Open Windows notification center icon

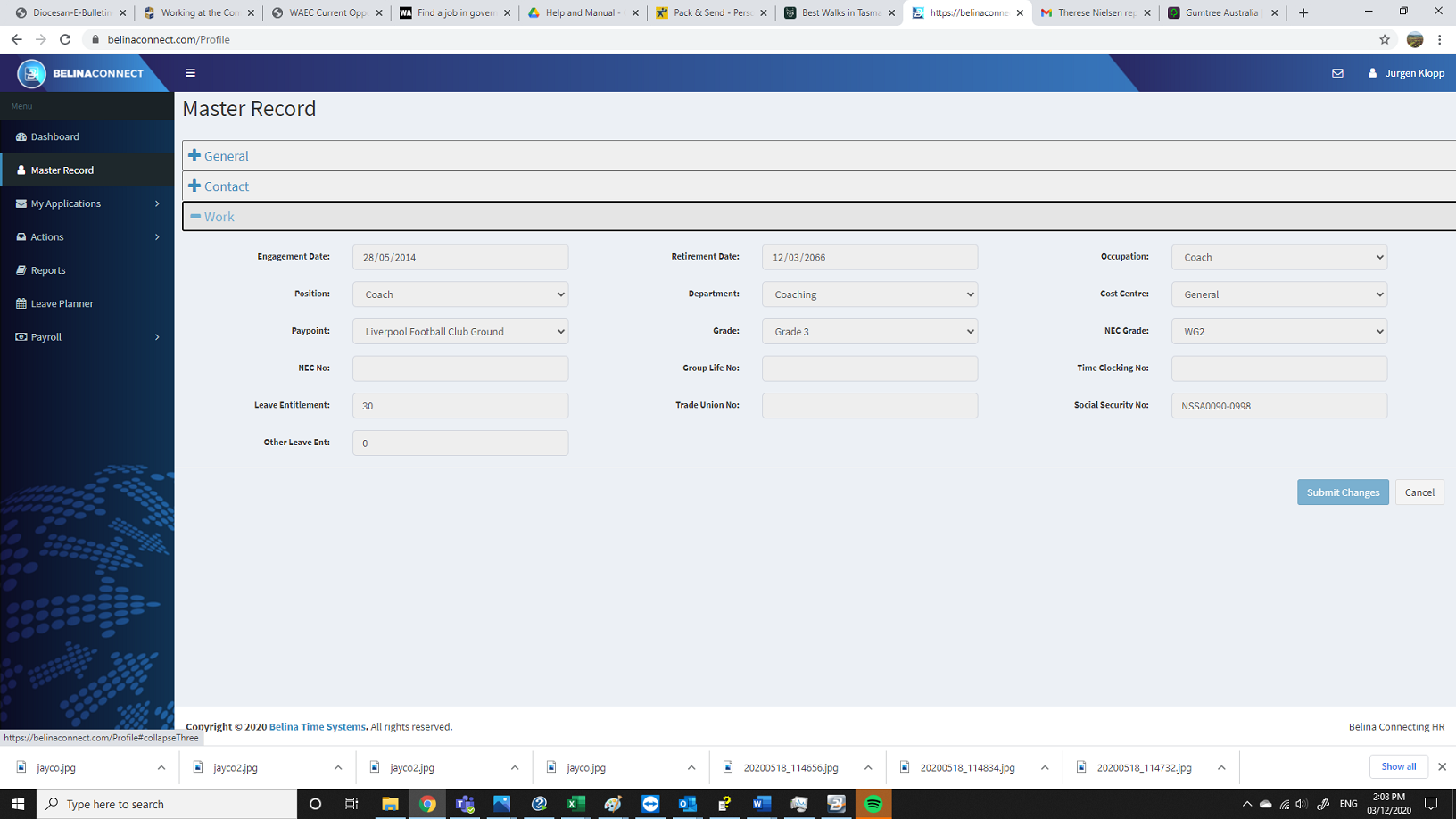[1431, 804]
